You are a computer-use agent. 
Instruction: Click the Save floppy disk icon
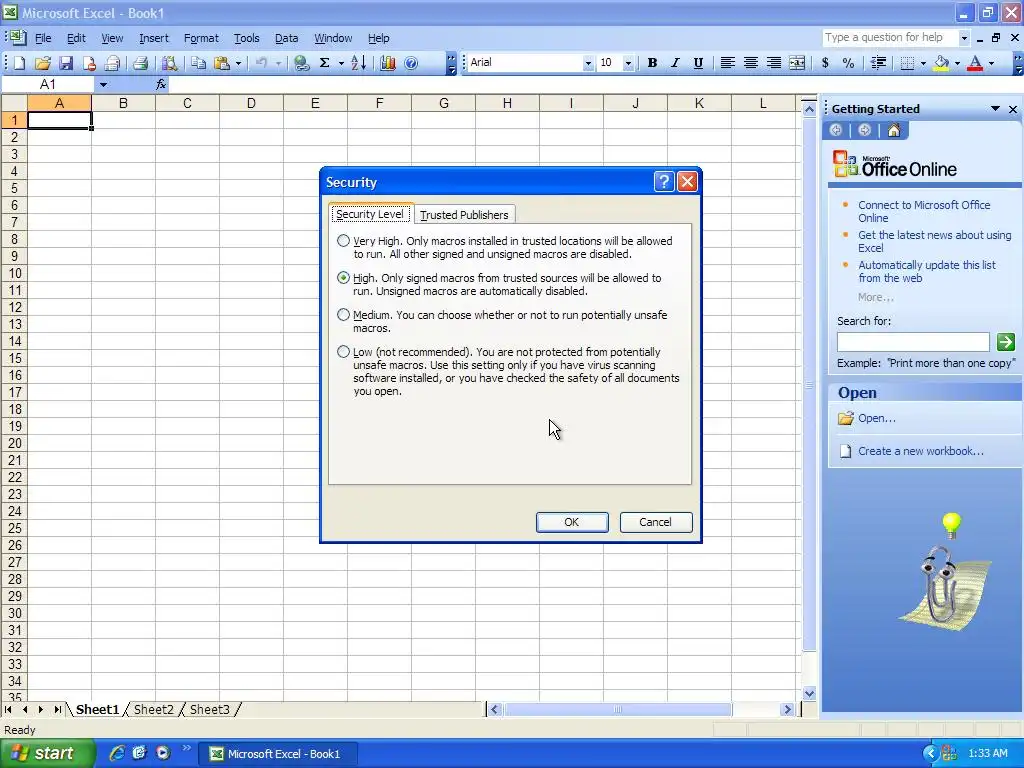tap(65, 63)
